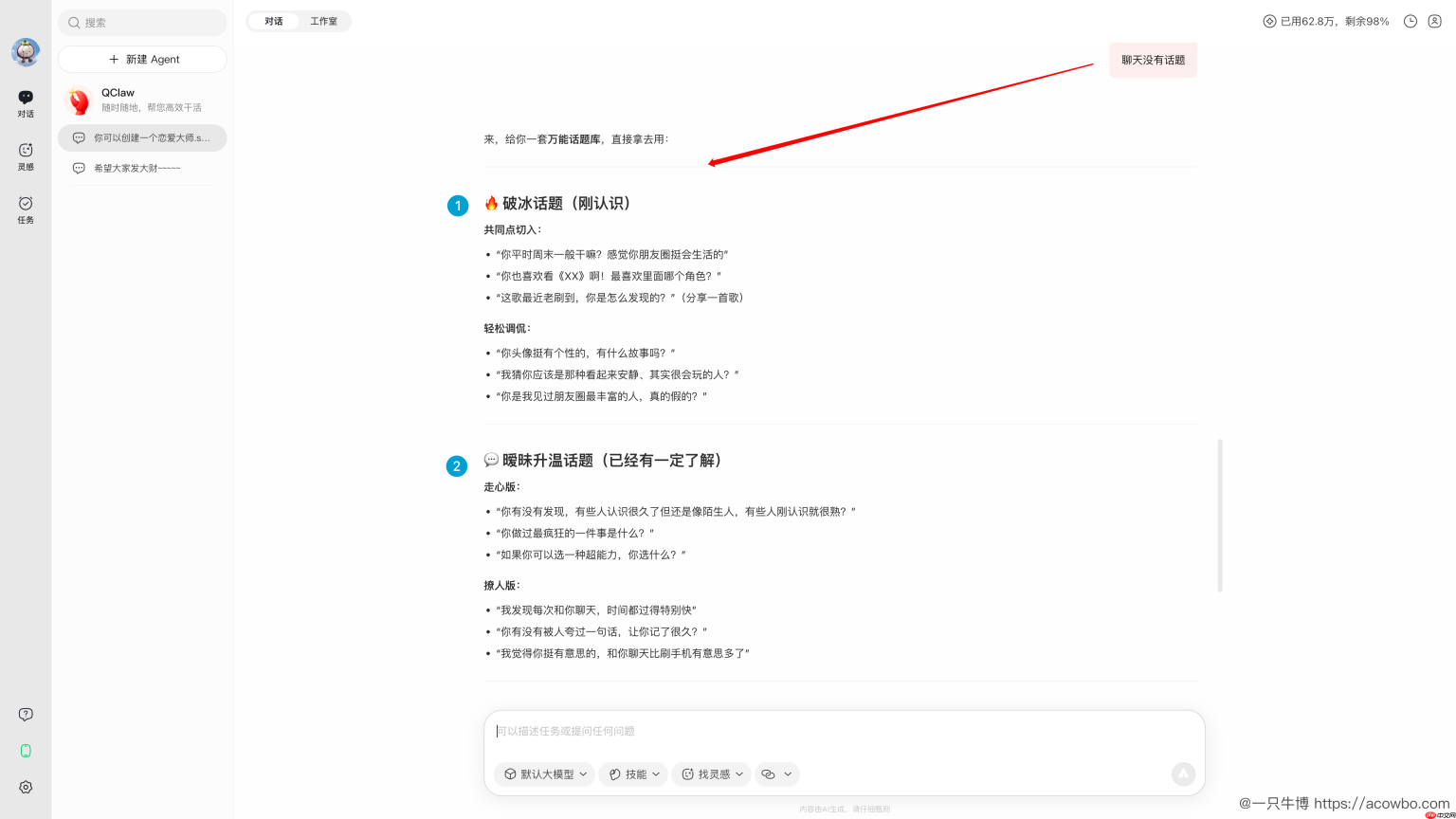
Task: Open the 默认大模型 model dropdown
Action: tap(544, 774)
